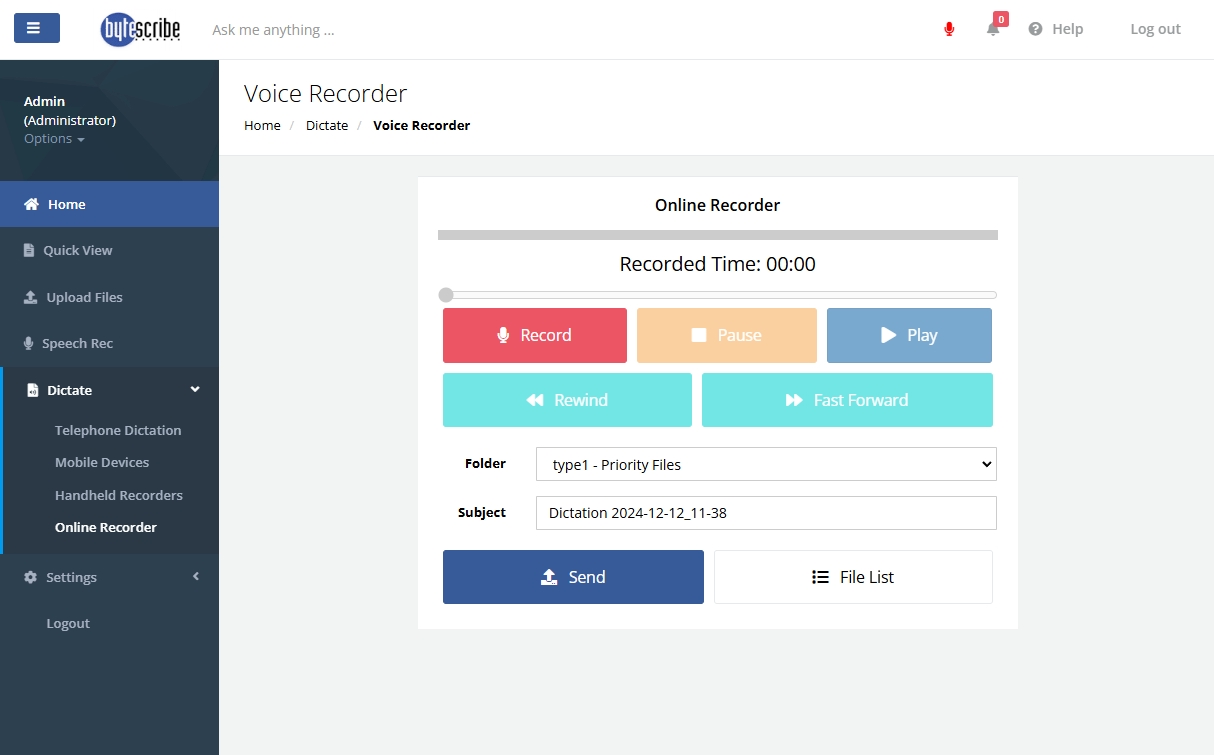Click the Home icon in sidebar
1214x755 pixels.
(31, 204)
